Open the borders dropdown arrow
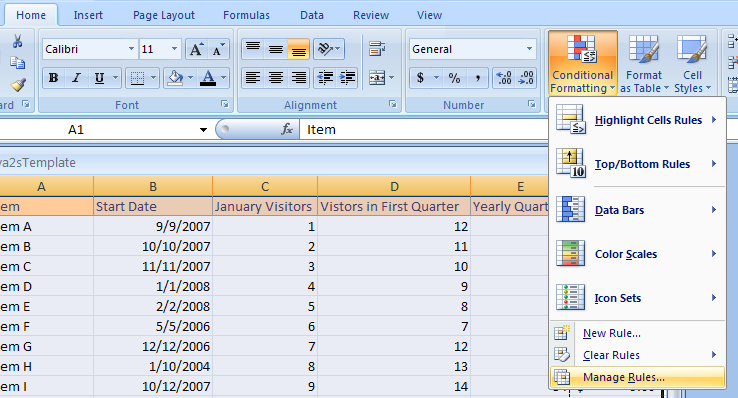 pos(153,78)
